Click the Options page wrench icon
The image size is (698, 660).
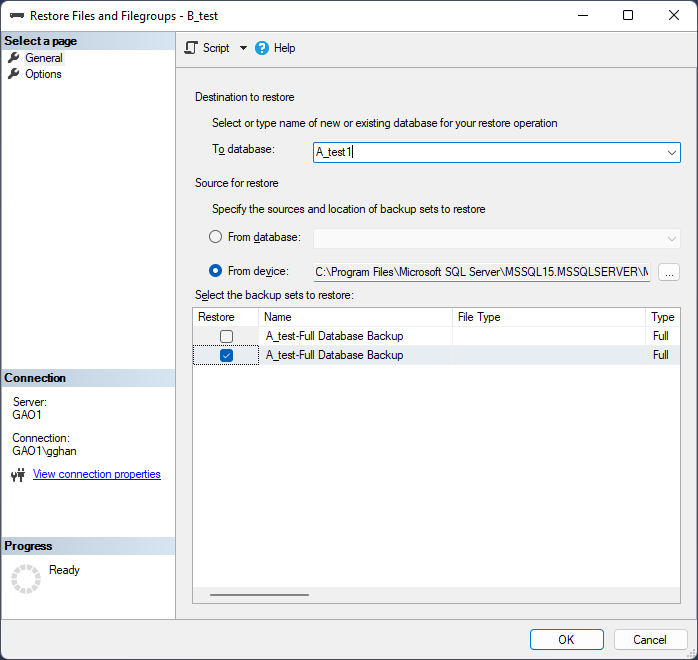tap(14, 73)
